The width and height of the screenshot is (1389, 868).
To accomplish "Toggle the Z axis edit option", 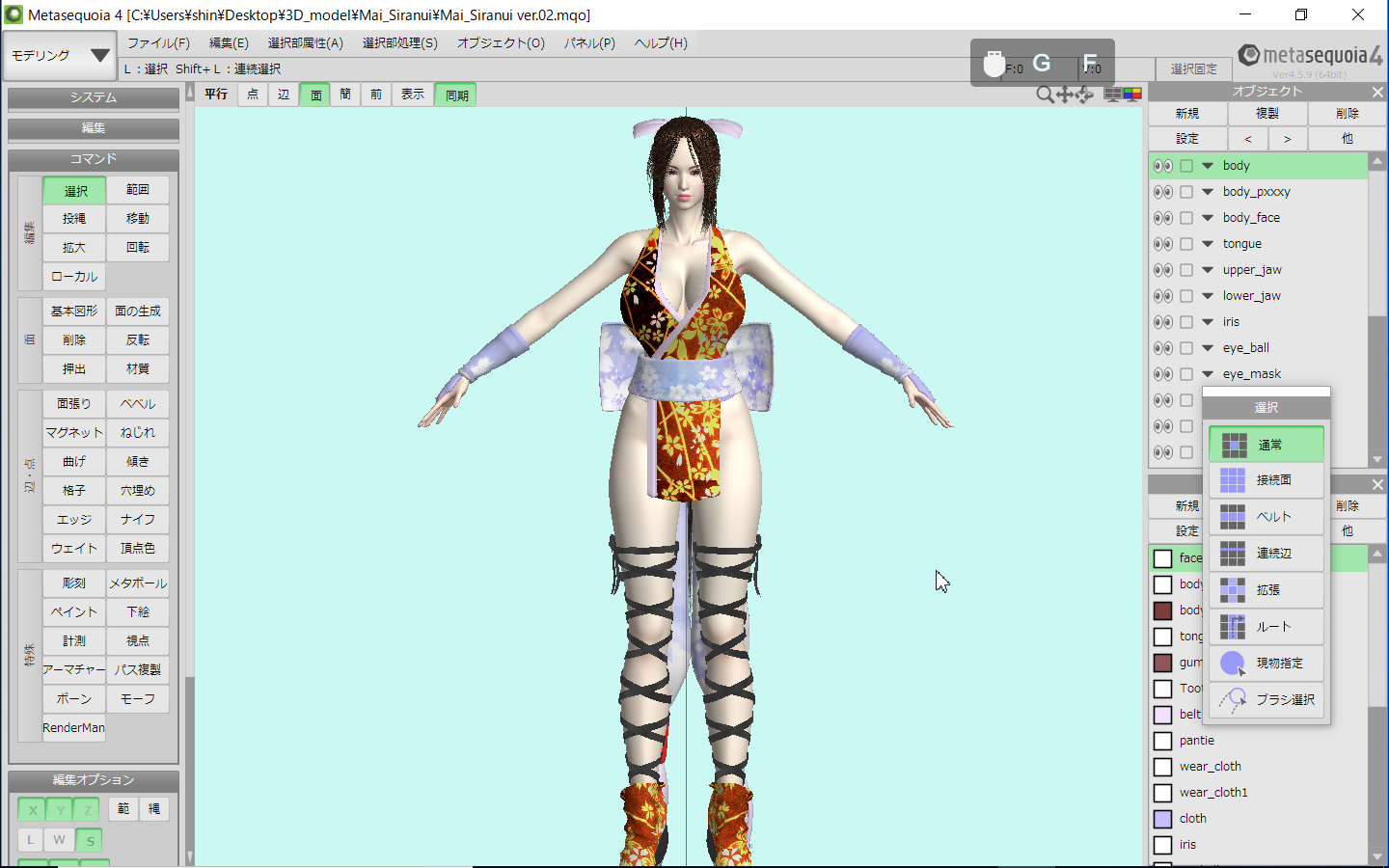I will pos(88,810).
